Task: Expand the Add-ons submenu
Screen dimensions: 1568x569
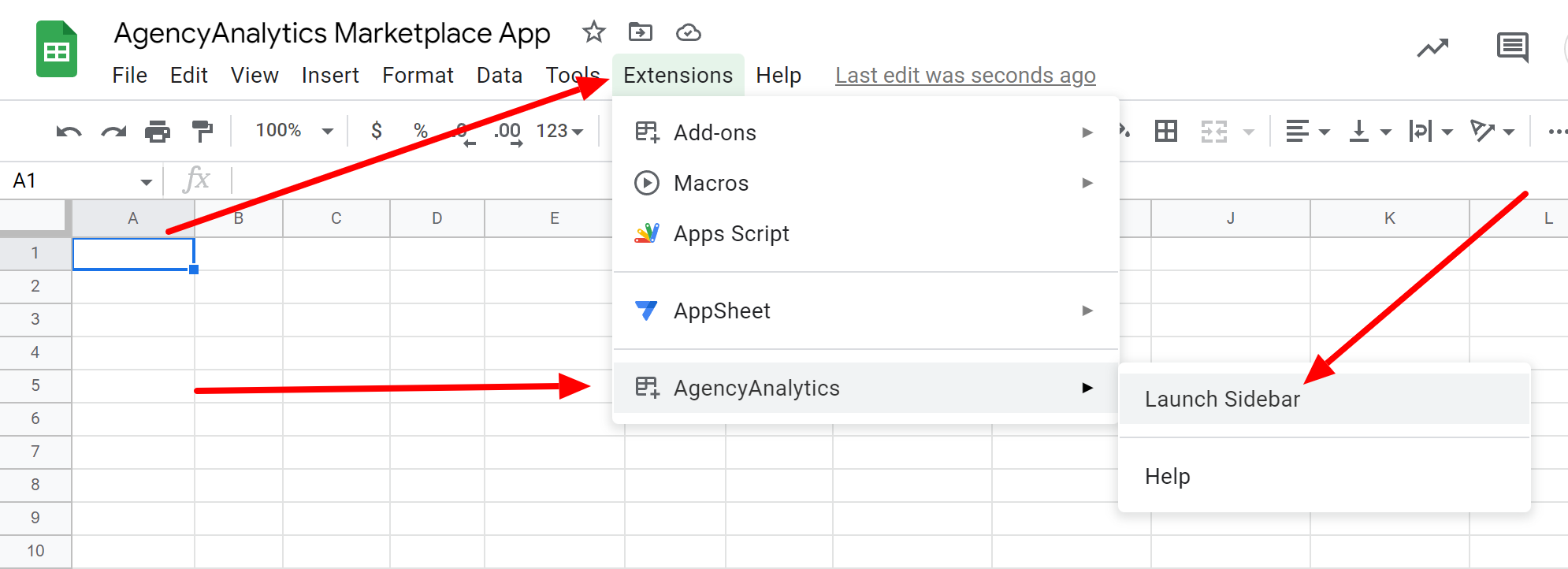Action: pos(864,132)
